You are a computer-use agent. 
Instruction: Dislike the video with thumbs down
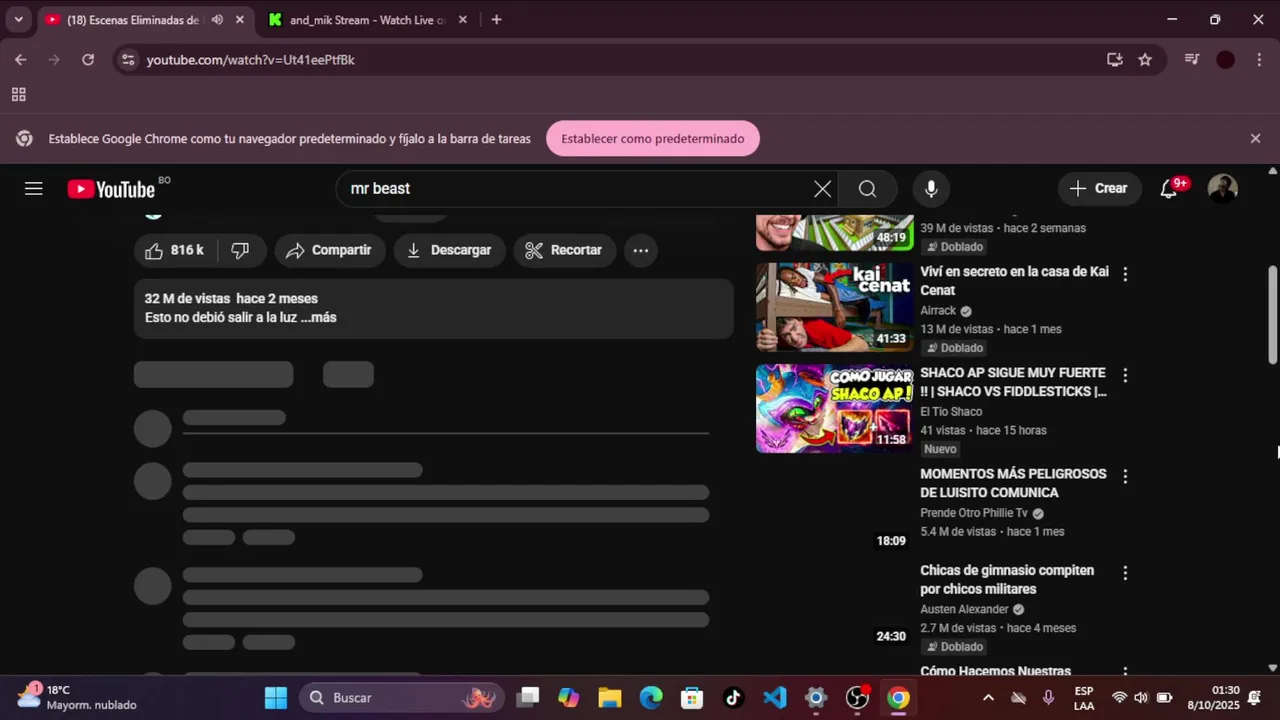[x=240, y=250]
